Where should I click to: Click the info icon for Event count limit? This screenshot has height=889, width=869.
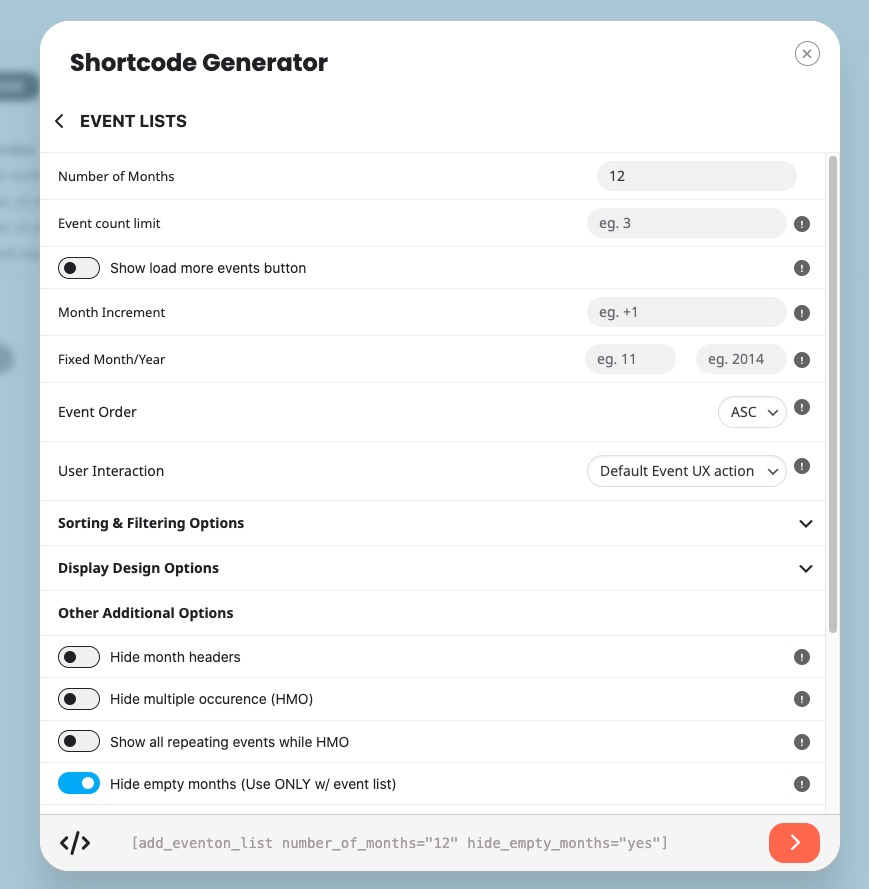point(802,224)
